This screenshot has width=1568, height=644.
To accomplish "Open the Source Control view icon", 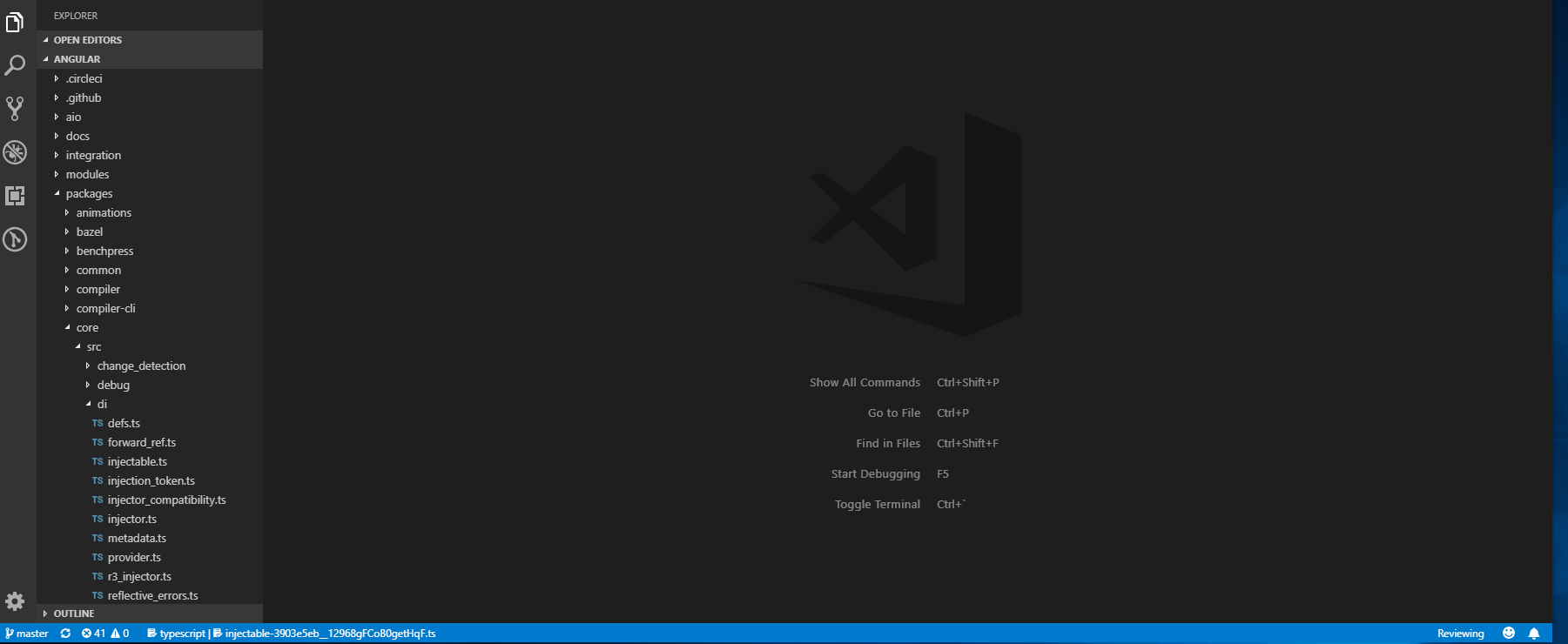I will [15, 108].
